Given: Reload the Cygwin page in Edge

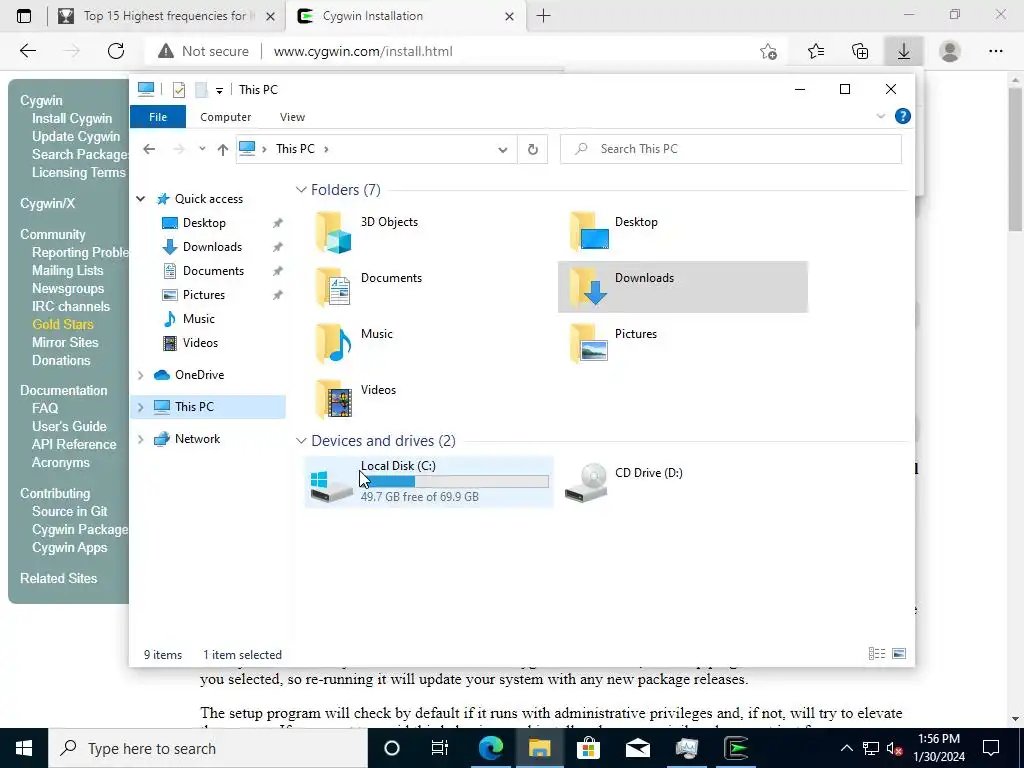Looking at the screenshot, I should click(116, 51).
